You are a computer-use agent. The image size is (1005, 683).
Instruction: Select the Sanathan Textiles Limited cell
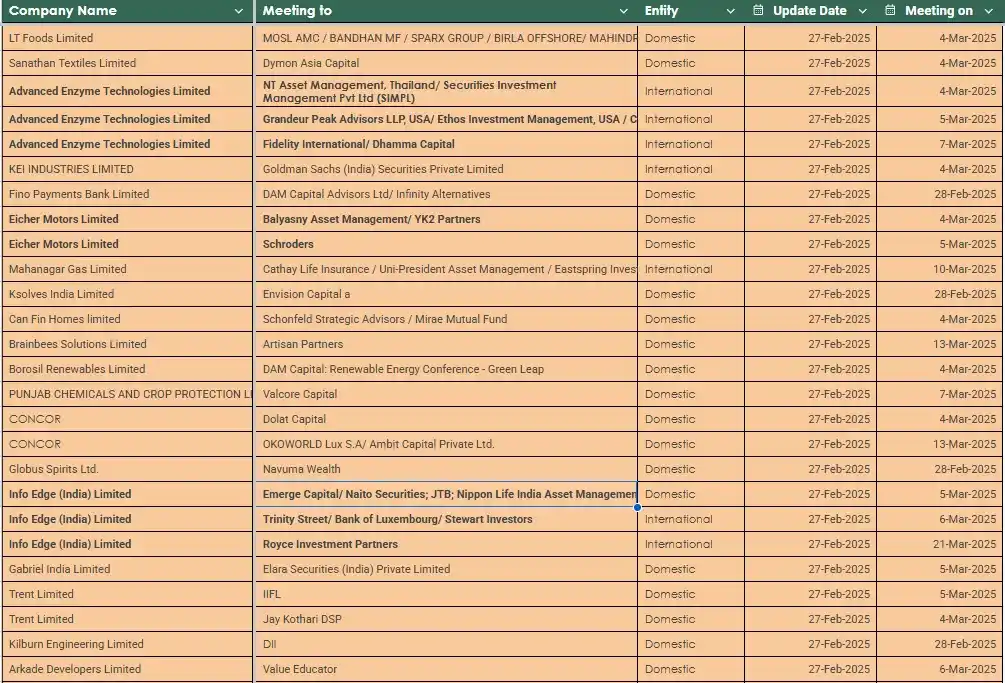click(127, 63)
